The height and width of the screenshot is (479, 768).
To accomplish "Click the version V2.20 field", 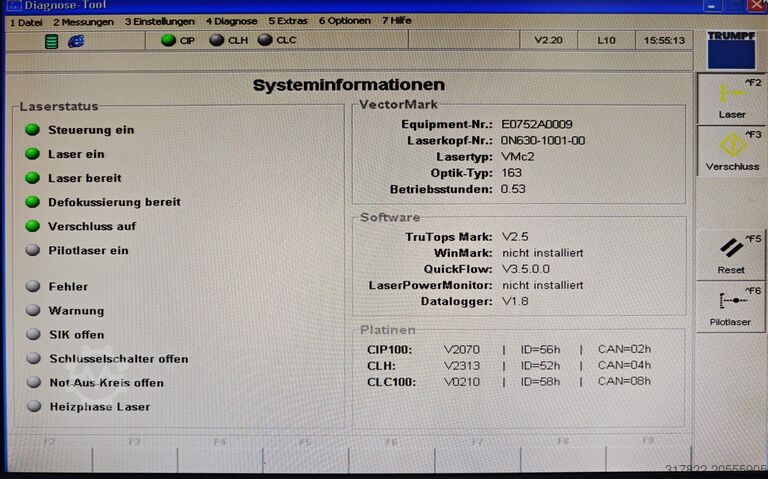I will click(x=549, y=40).
